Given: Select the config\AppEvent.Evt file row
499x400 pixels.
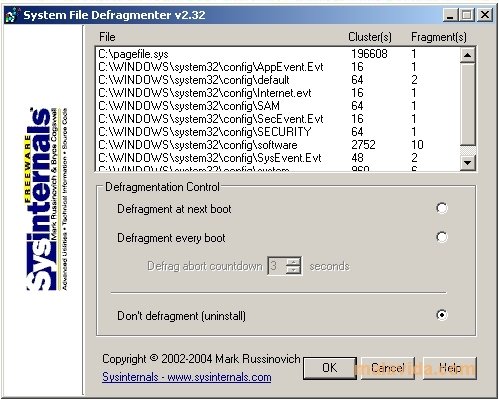Looking at the screenshot, I should [x=278, y=67].
